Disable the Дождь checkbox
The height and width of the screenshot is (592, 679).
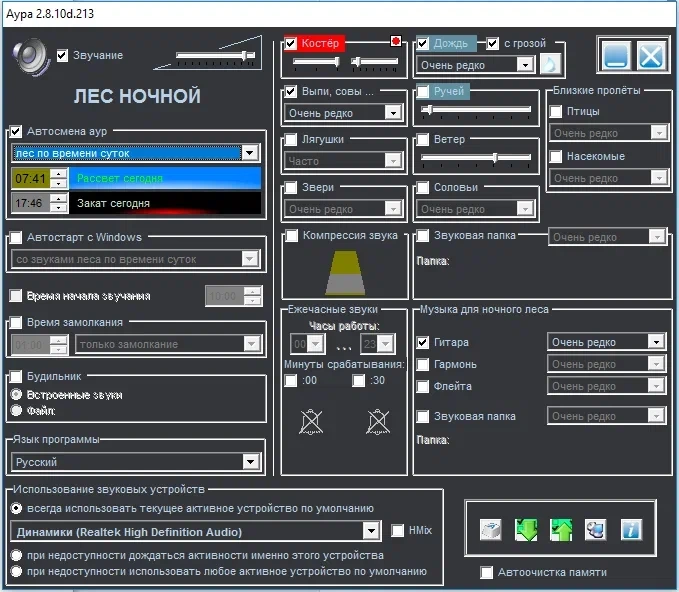pyautogui.click(x=423, y=43)
